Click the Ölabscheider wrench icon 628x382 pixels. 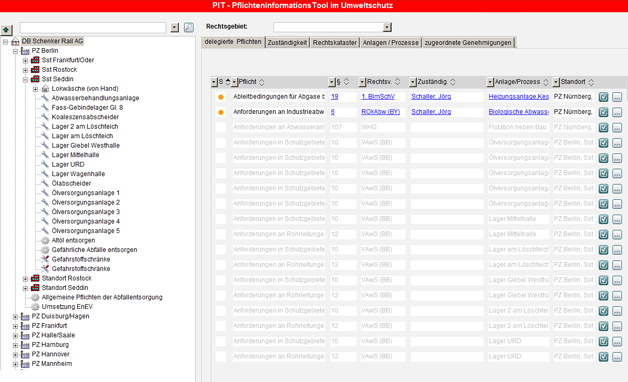45,183
